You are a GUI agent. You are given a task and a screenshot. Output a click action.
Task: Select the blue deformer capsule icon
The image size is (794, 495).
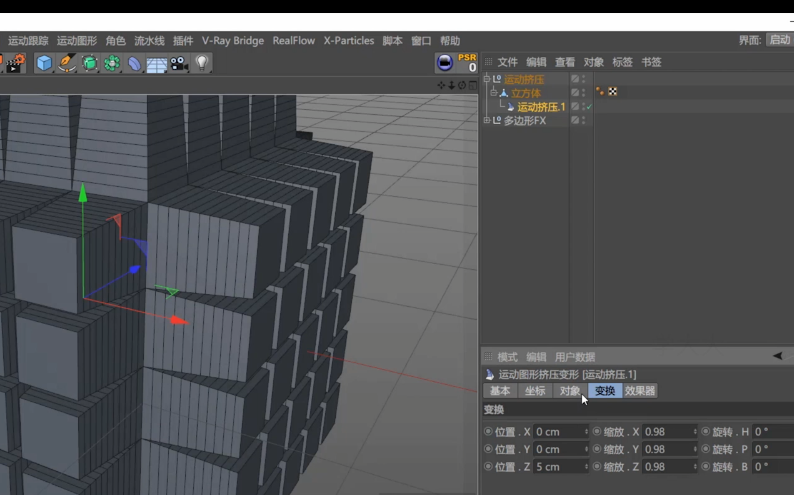(134, 63)
